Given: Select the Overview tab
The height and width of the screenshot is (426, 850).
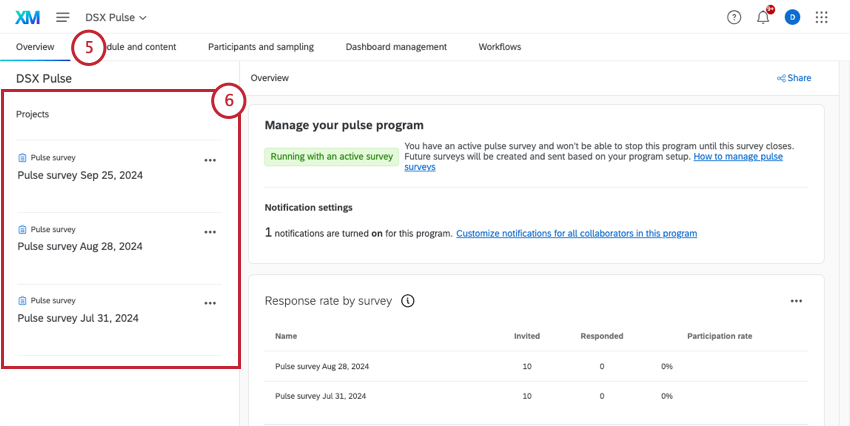Looking at the screenshot, I should pyautogui.click(x=35, y=47).
